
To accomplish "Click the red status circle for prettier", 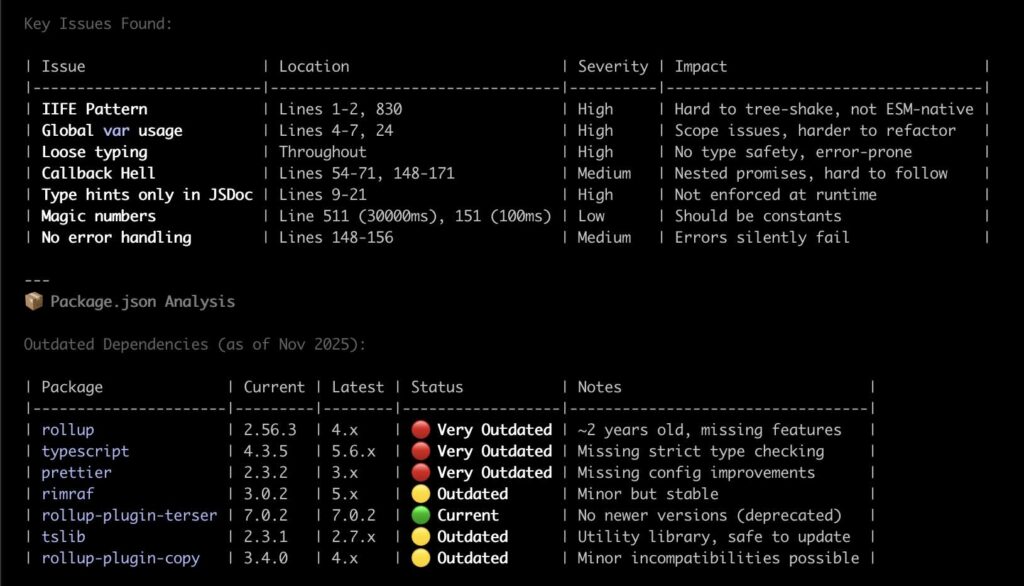I will 420,472.
